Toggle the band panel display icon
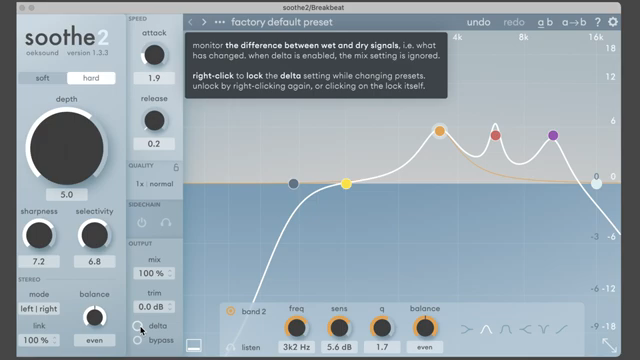The height and width of the screenshot is (360, 640). point(194,345)
